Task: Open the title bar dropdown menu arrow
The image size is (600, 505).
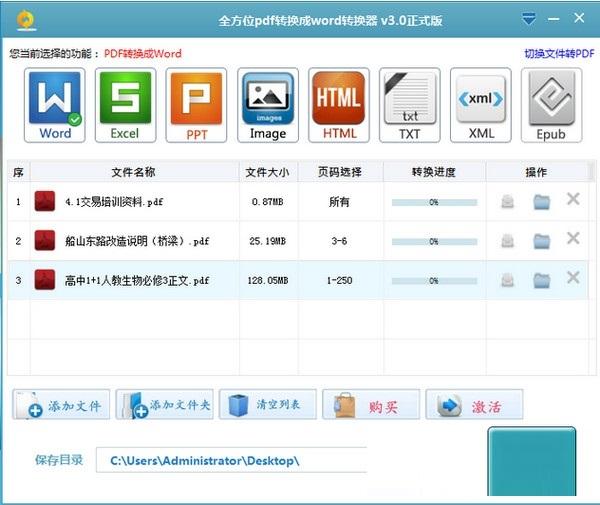Action: click(x=529, y=19)
